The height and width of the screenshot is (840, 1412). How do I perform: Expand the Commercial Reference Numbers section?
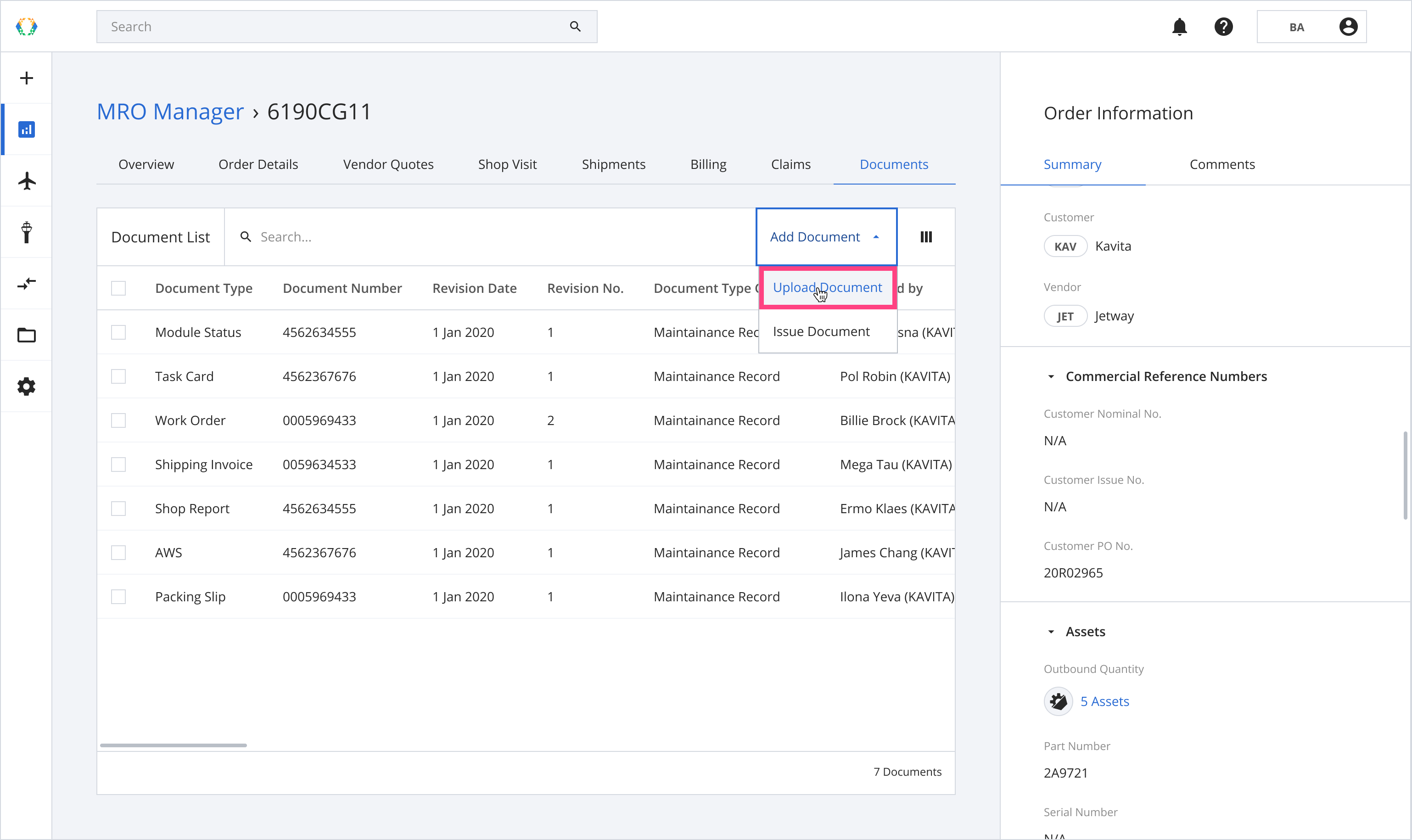point(1053,375)
